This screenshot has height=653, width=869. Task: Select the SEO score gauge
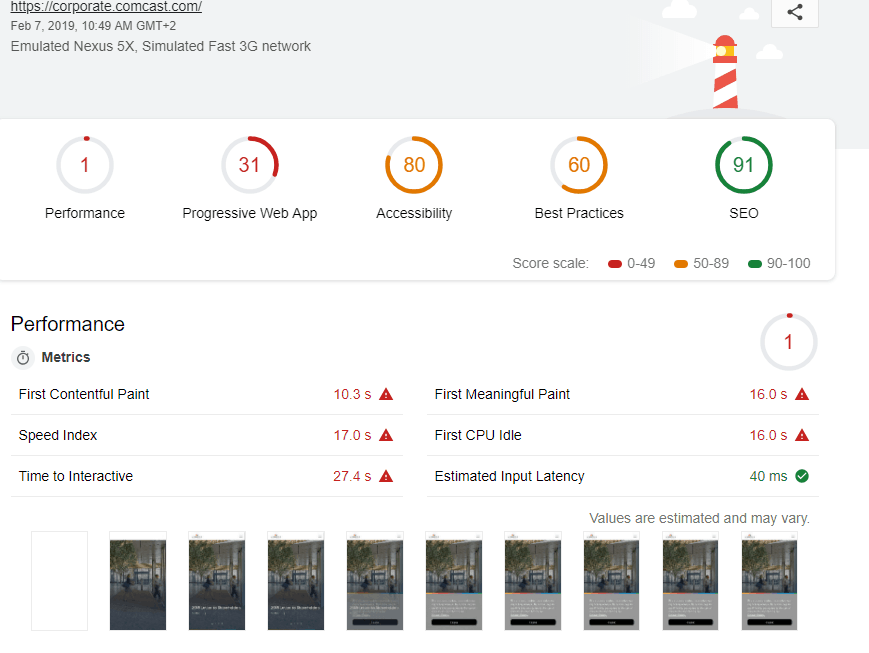click(743, 166)
